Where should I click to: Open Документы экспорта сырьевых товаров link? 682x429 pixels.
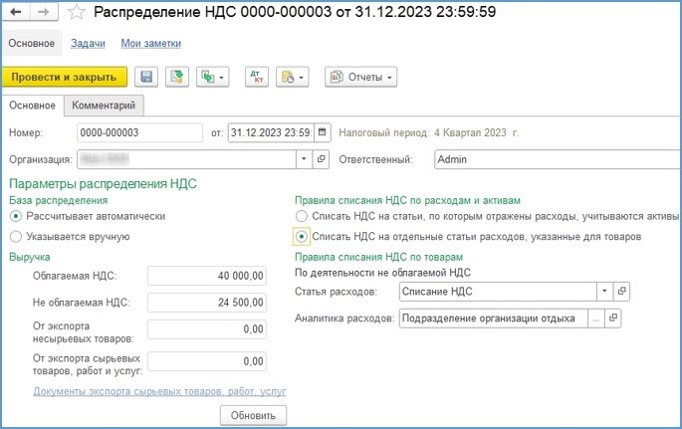160,391
